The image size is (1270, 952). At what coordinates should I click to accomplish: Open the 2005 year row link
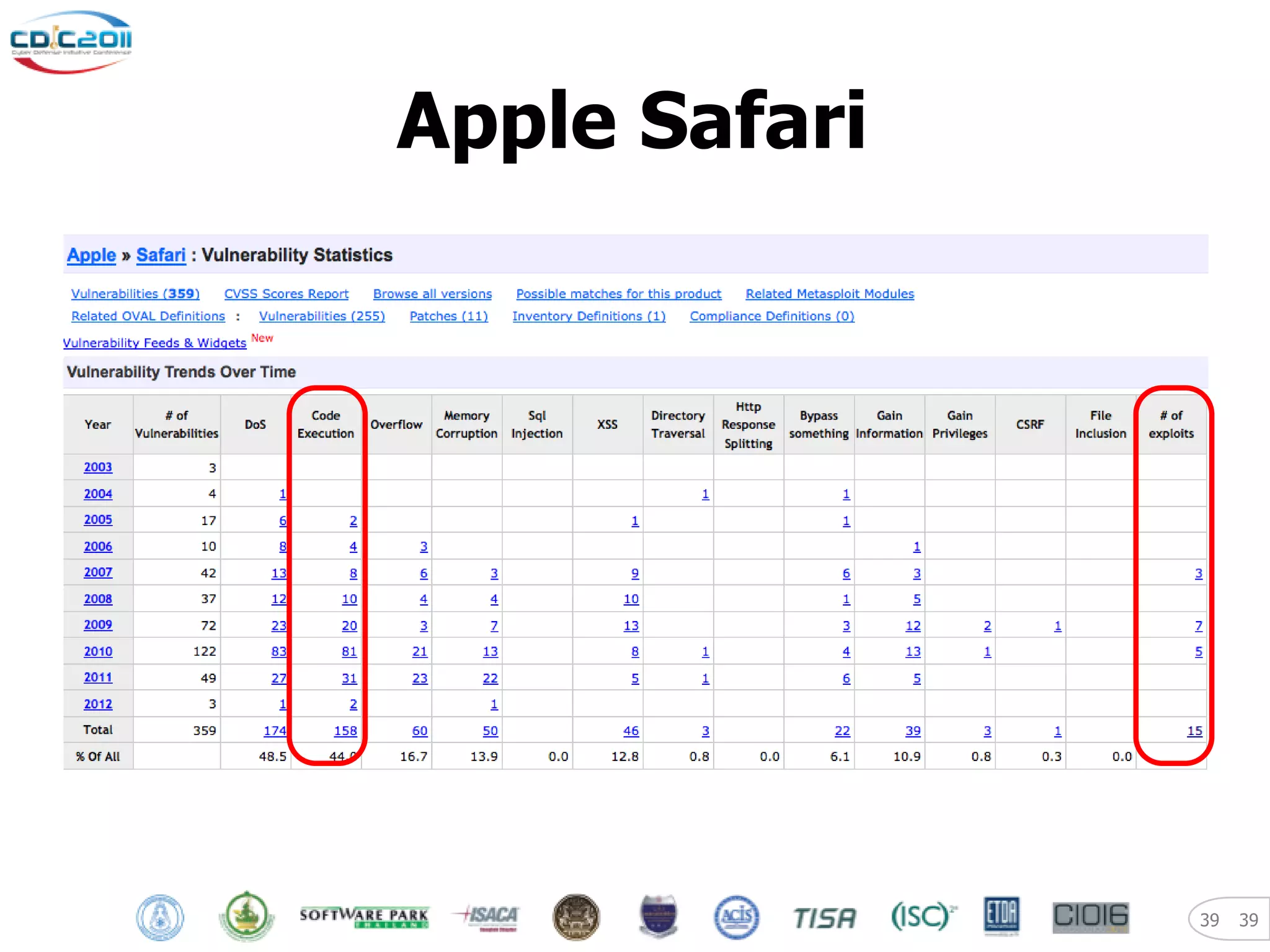click(x=98, y=520)
